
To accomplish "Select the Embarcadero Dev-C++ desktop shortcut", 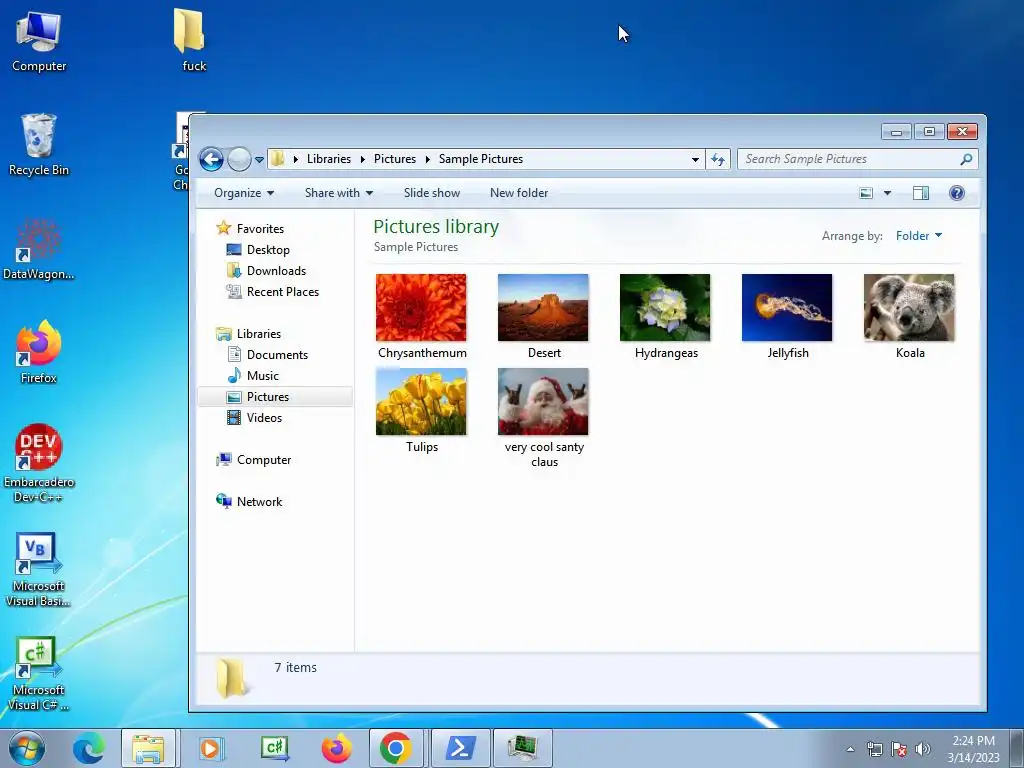I will coord(39,464).
